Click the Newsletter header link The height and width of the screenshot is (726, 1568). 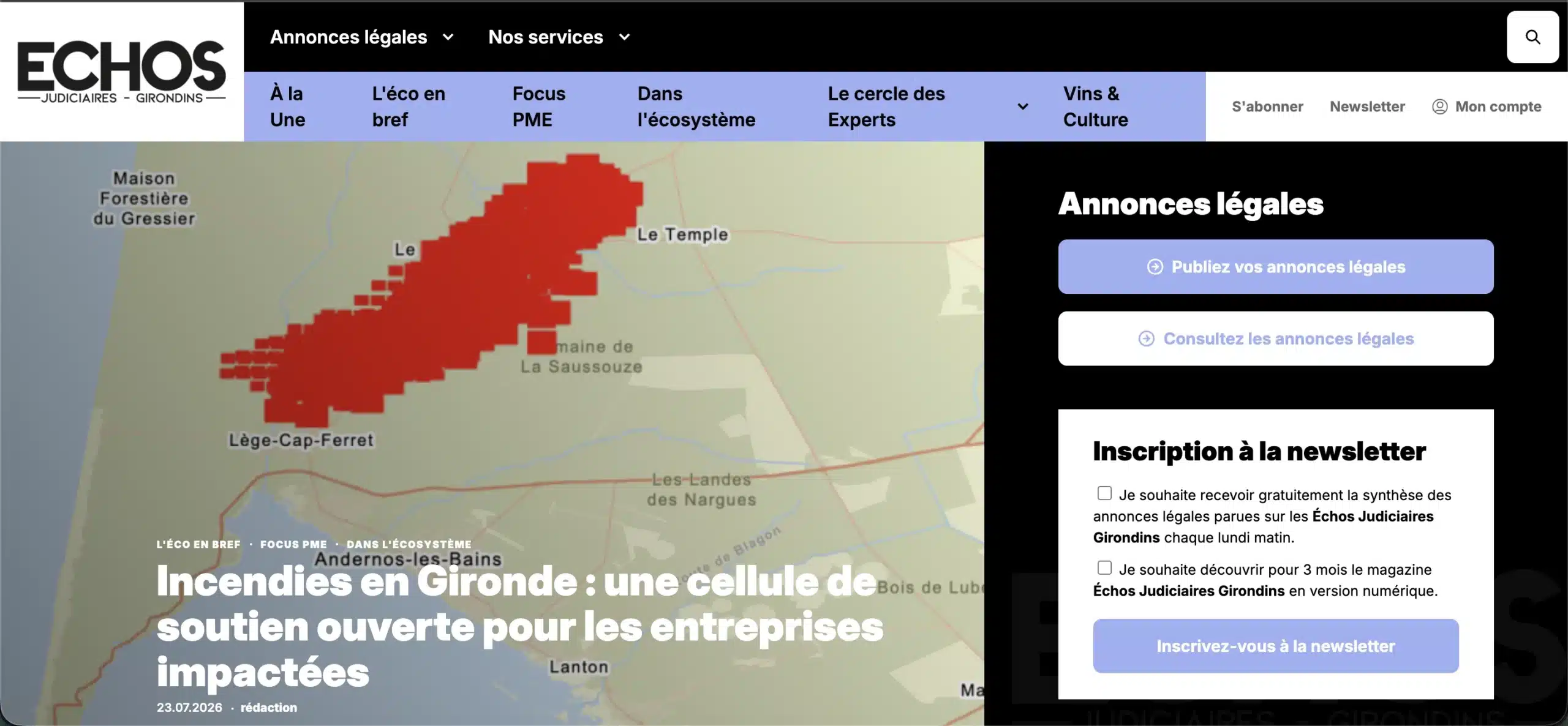(x=1367, y=107)
